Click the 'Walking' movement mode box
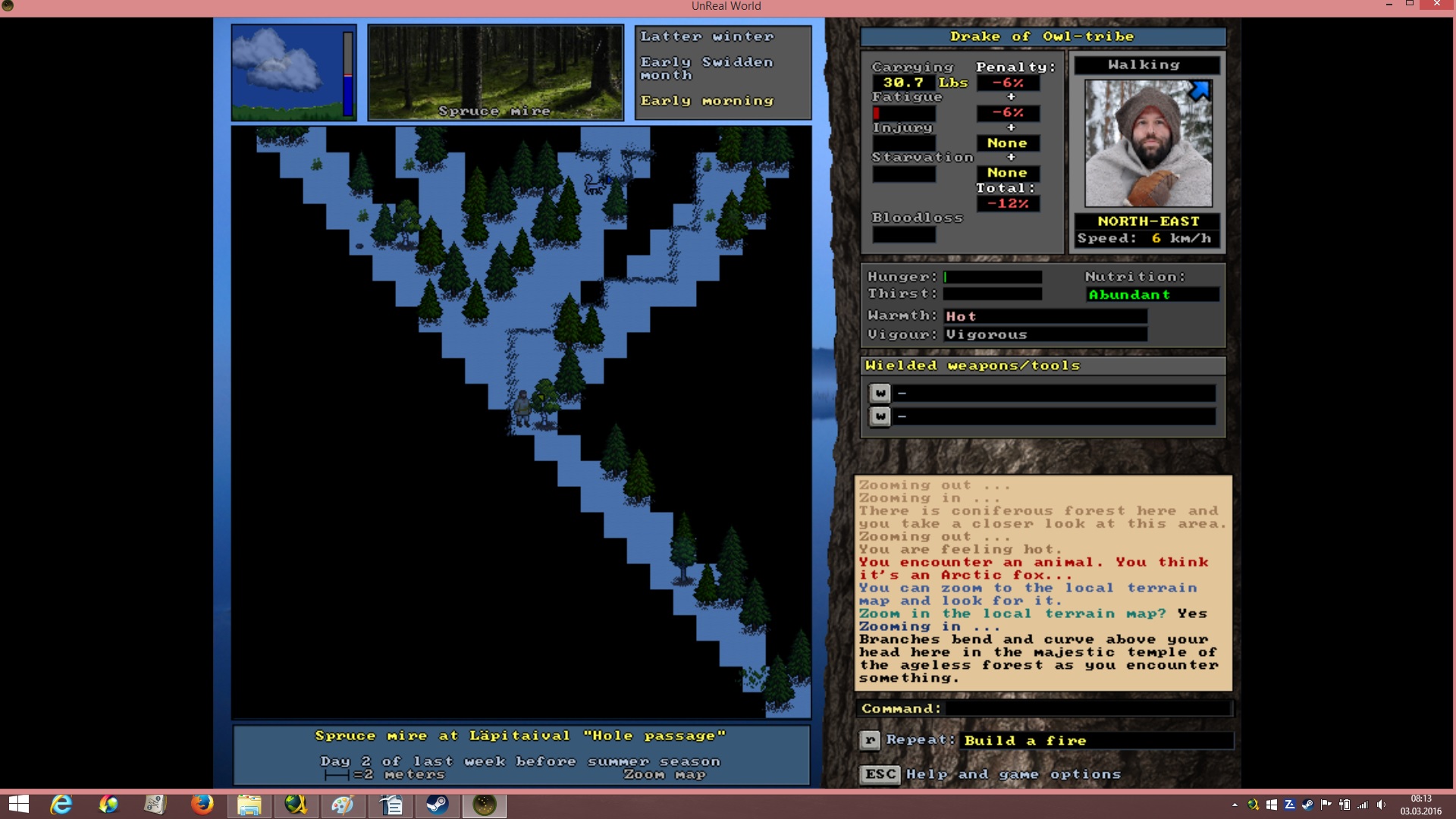 (x=1146, y=65)
